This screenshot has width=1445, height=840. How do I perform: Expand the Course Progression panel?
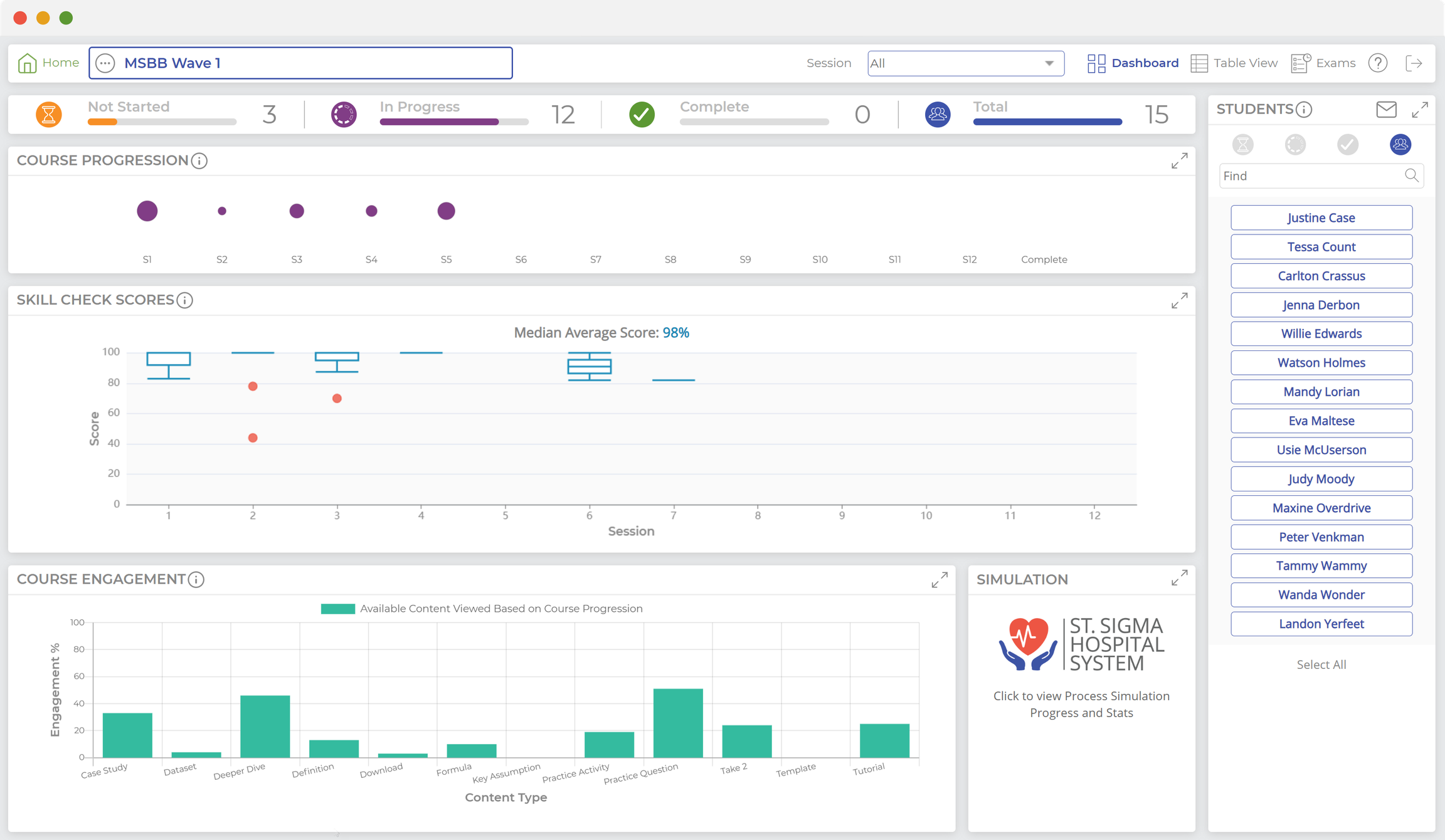click(1179, 161)
